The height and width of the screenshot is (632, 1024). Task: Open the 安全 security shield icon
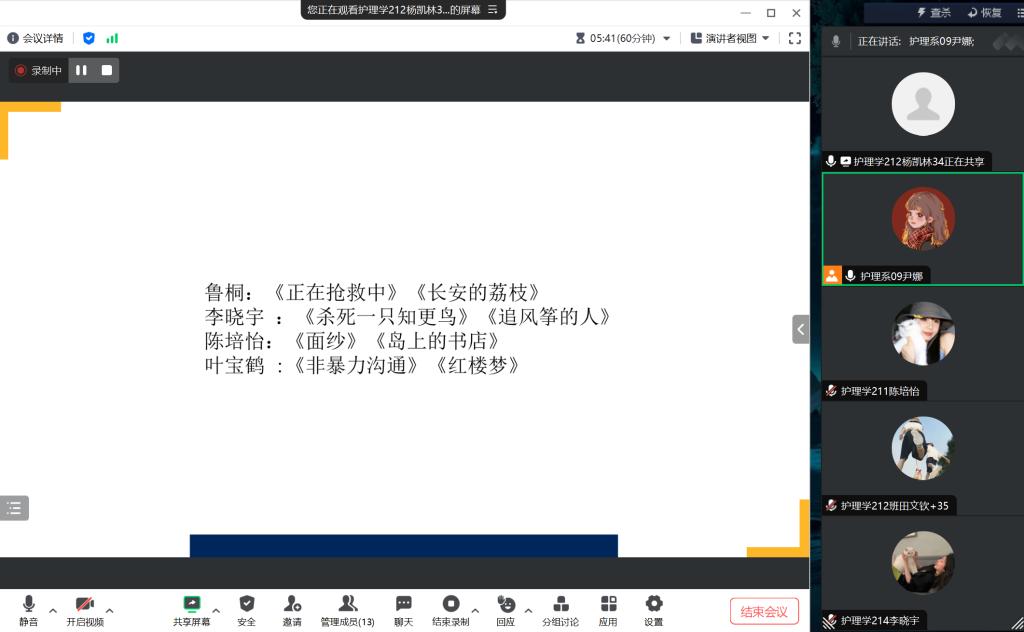[246, 609]
